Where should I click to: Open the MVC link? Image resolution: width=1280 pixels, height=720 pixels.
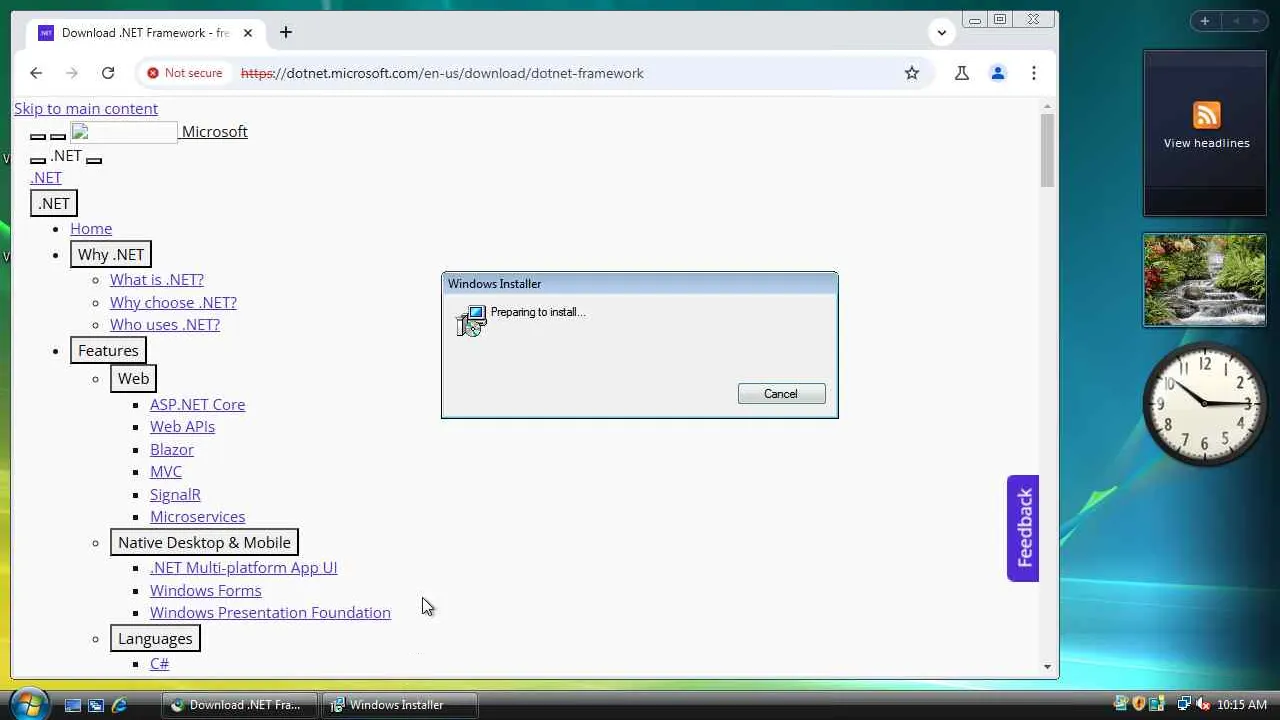pyautogui.click(x=166, y=472)
